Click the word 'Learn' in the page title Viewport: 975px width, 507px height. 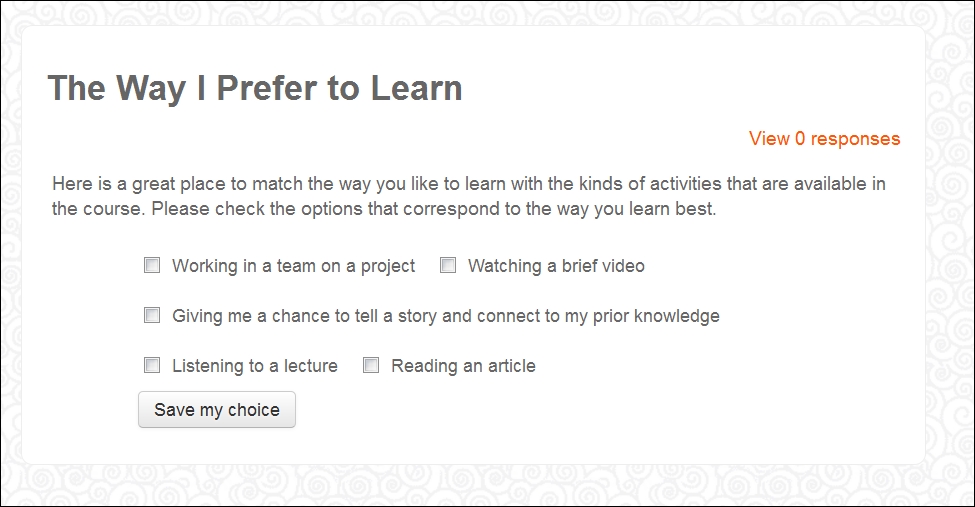pyautogui.click(x=417, y=88)
